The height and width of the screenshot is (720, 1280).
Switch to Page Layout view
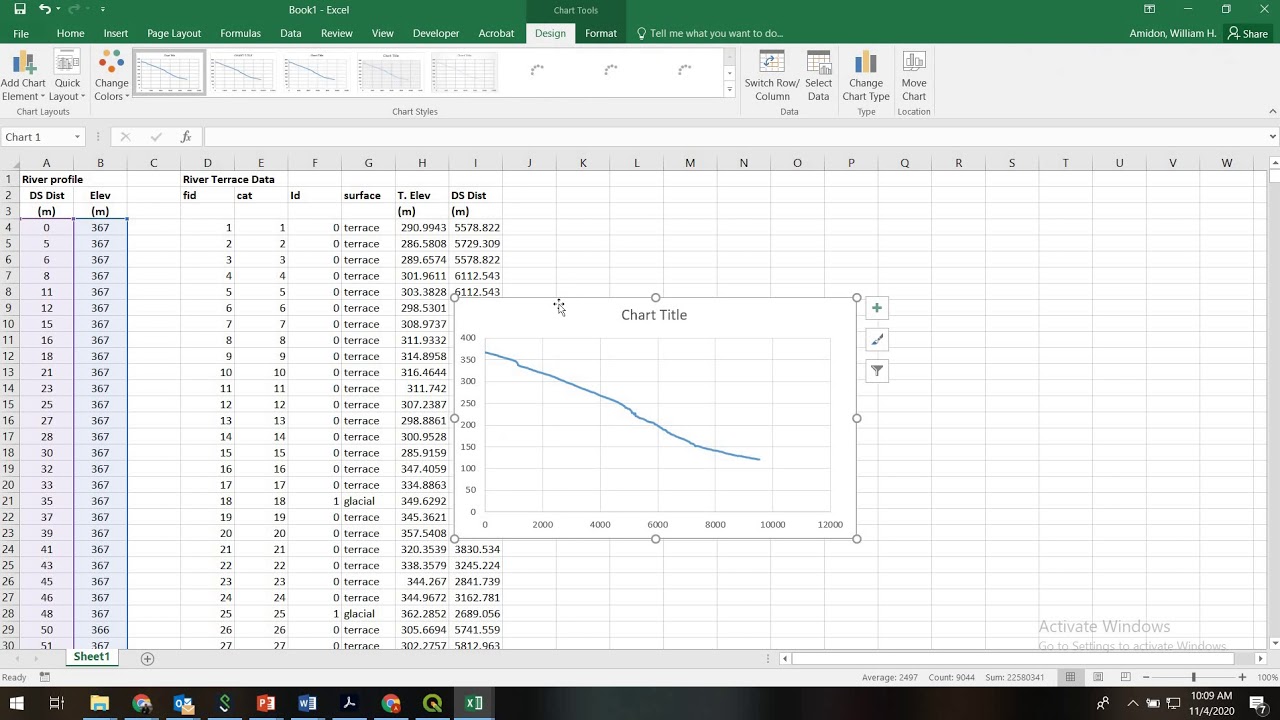click(1098, 677)
